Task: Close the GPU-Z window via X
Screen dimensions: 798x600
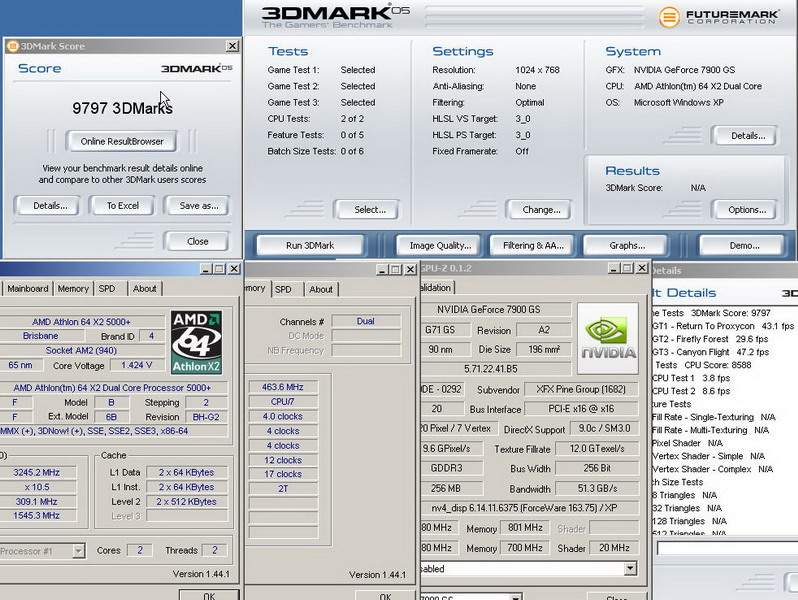Action: click(x=642, y=268)
